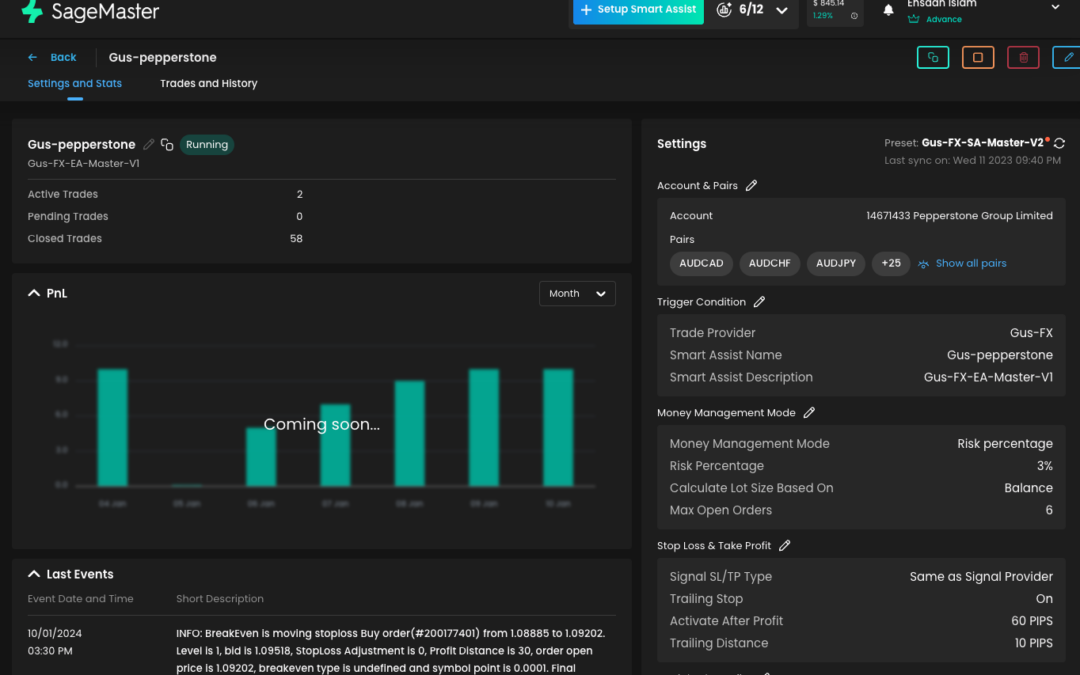Collapse the Last Events section
The width and height of the screenshot is (1080, 675).
34,574
